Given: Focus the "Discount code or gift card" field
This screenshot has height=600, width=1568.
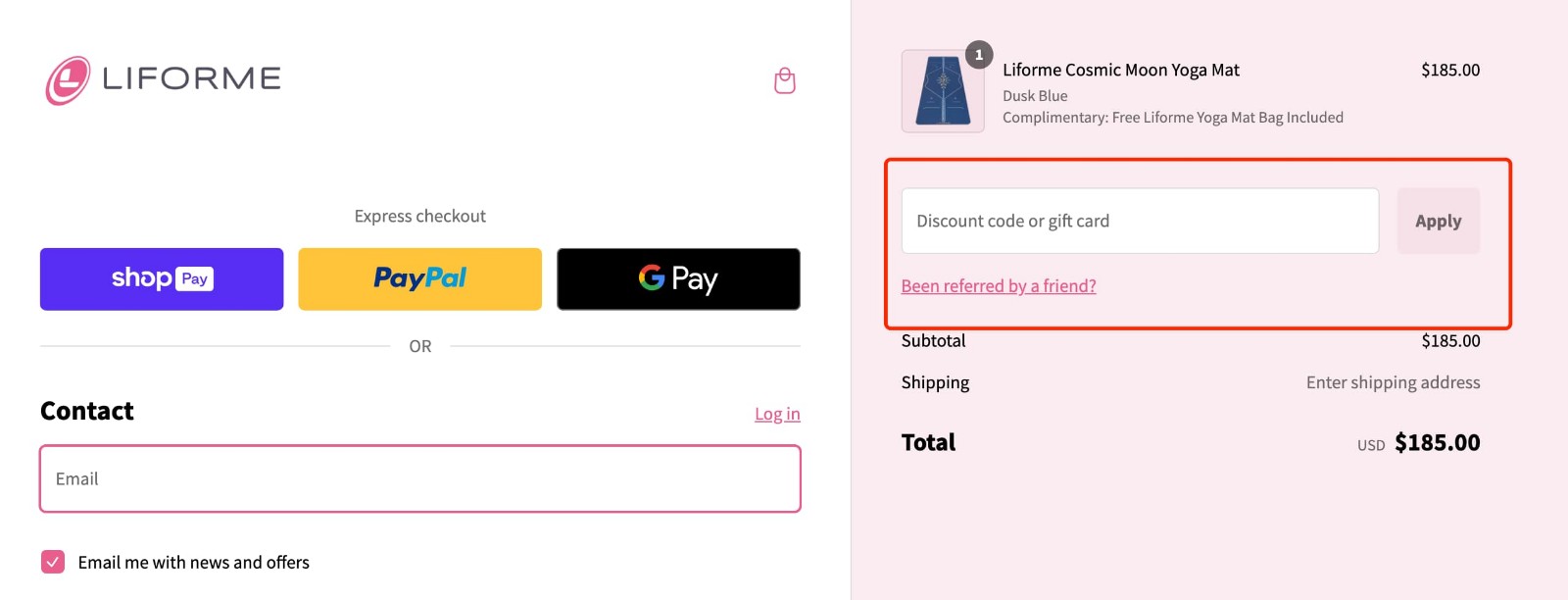Looking at the screenshot, I should [x=1140, y=221].
